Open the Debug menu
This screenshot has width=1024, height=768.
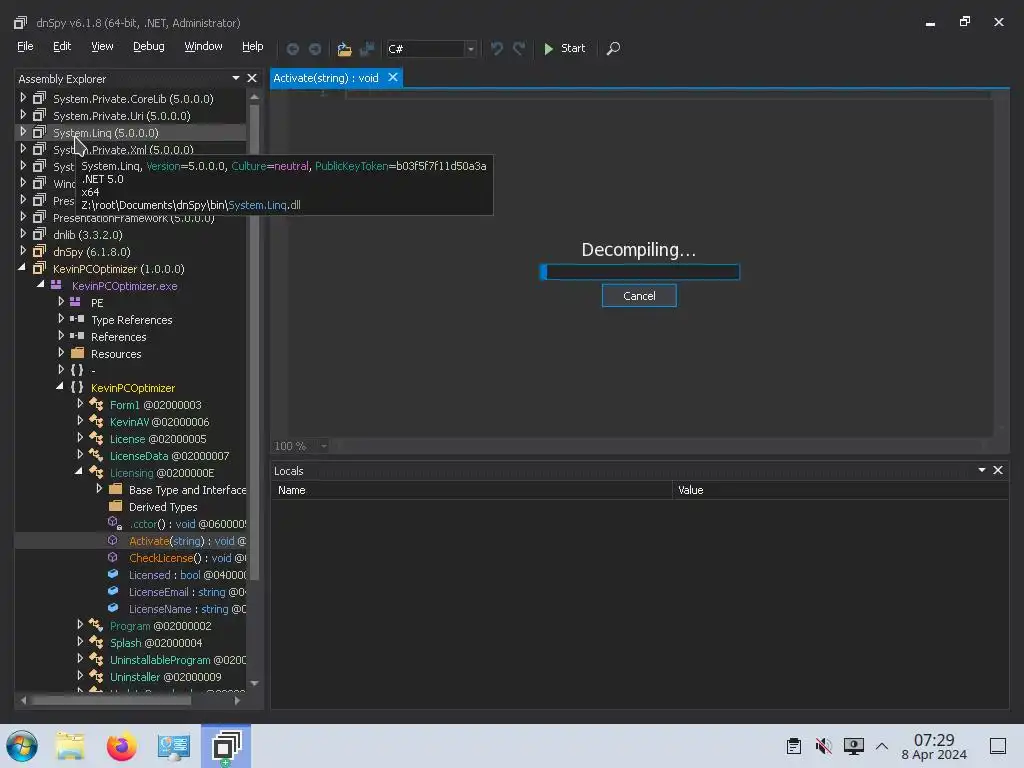click(x=149, y=46)
